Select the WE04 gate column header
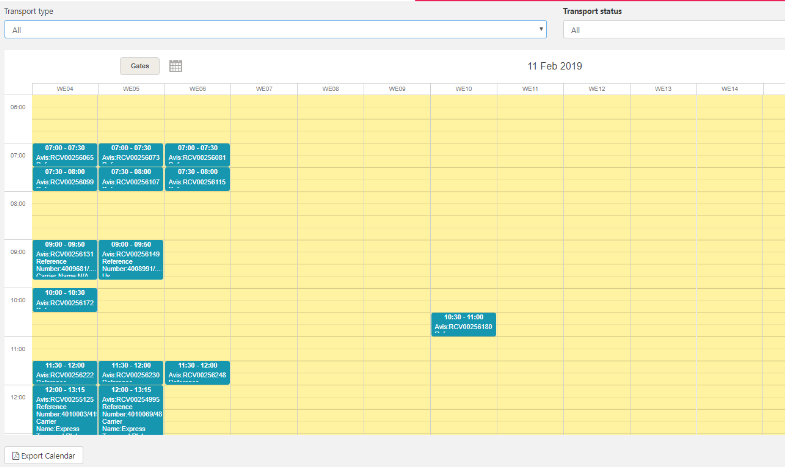Image resolution: width=785 pixels, height=467 pixels. tap(64, 89)
